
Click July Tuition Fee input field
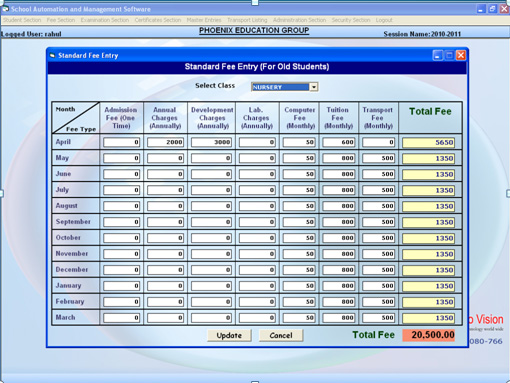click(339, 190)
